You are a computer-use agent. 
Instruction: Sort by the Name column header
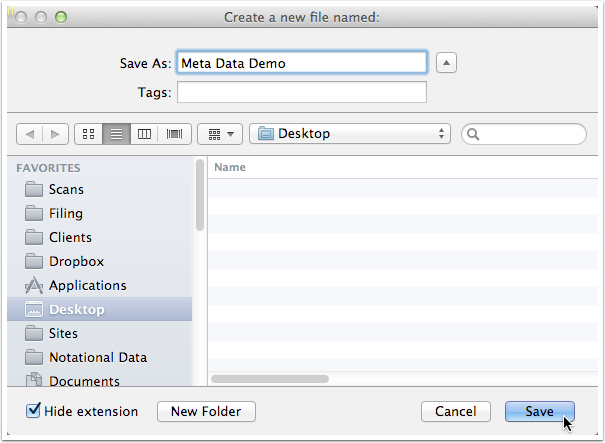[x=403, y=167]
